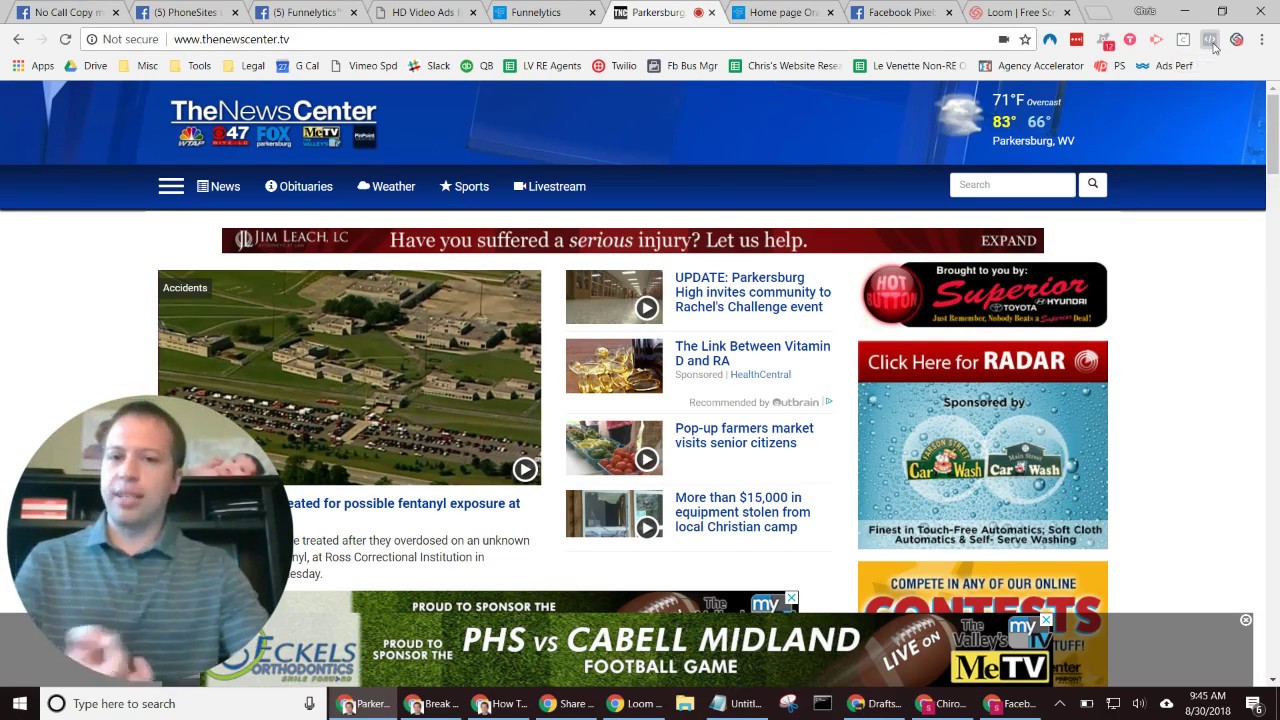Read Parkersburg High Rachel's Challenge update
The height and width of the screenshot is (720, 1280).
[753, 292]
